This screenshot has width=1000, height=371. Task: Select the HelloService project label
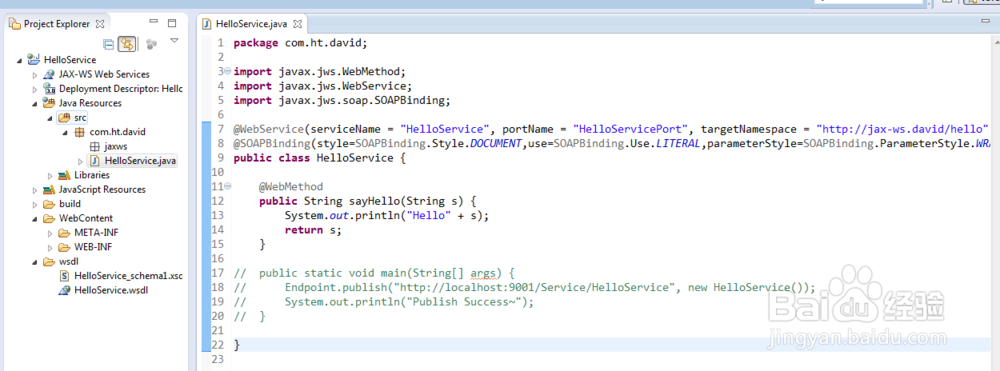[70, 60]
